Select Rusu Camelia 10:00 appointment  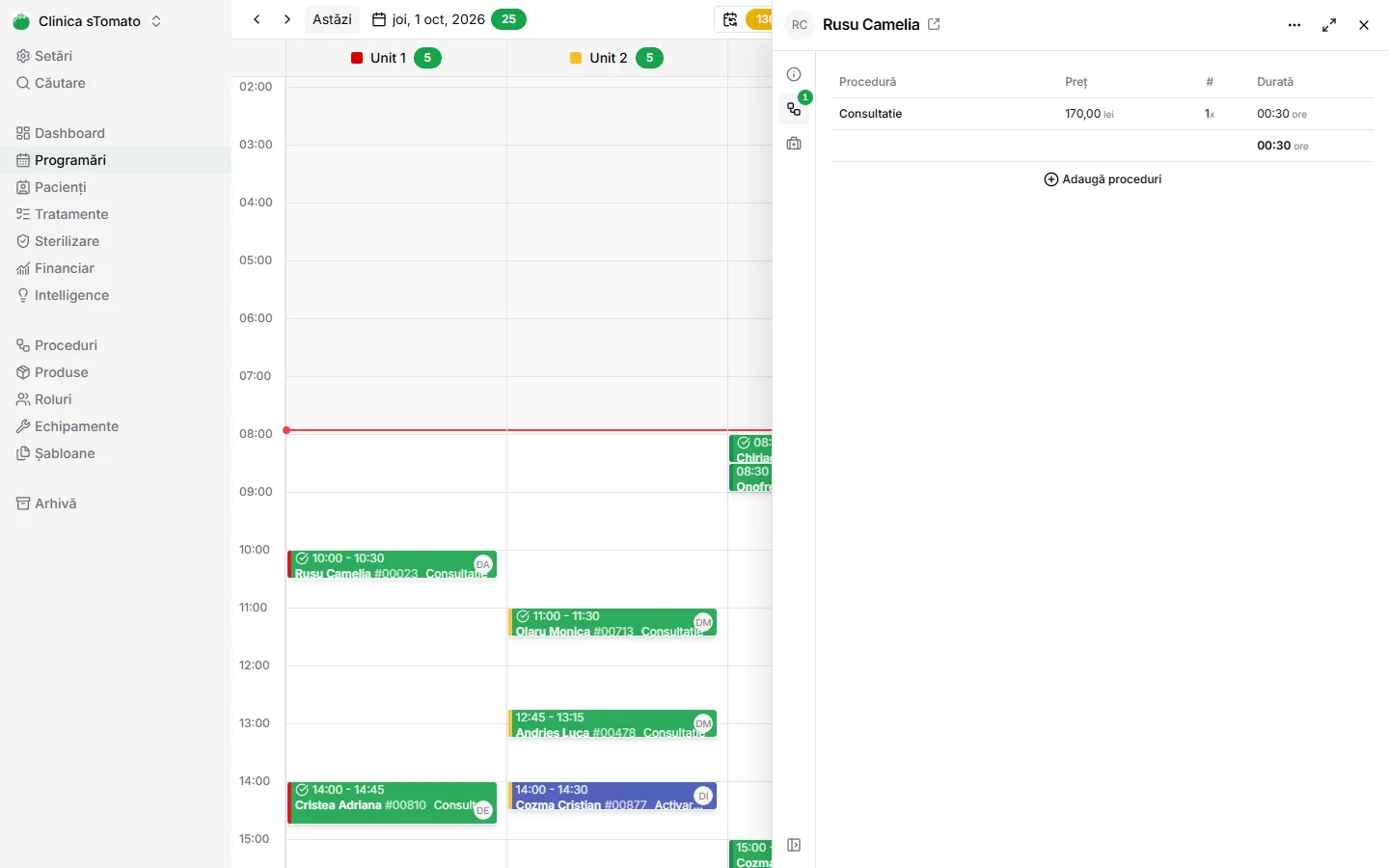pos(392,564)
